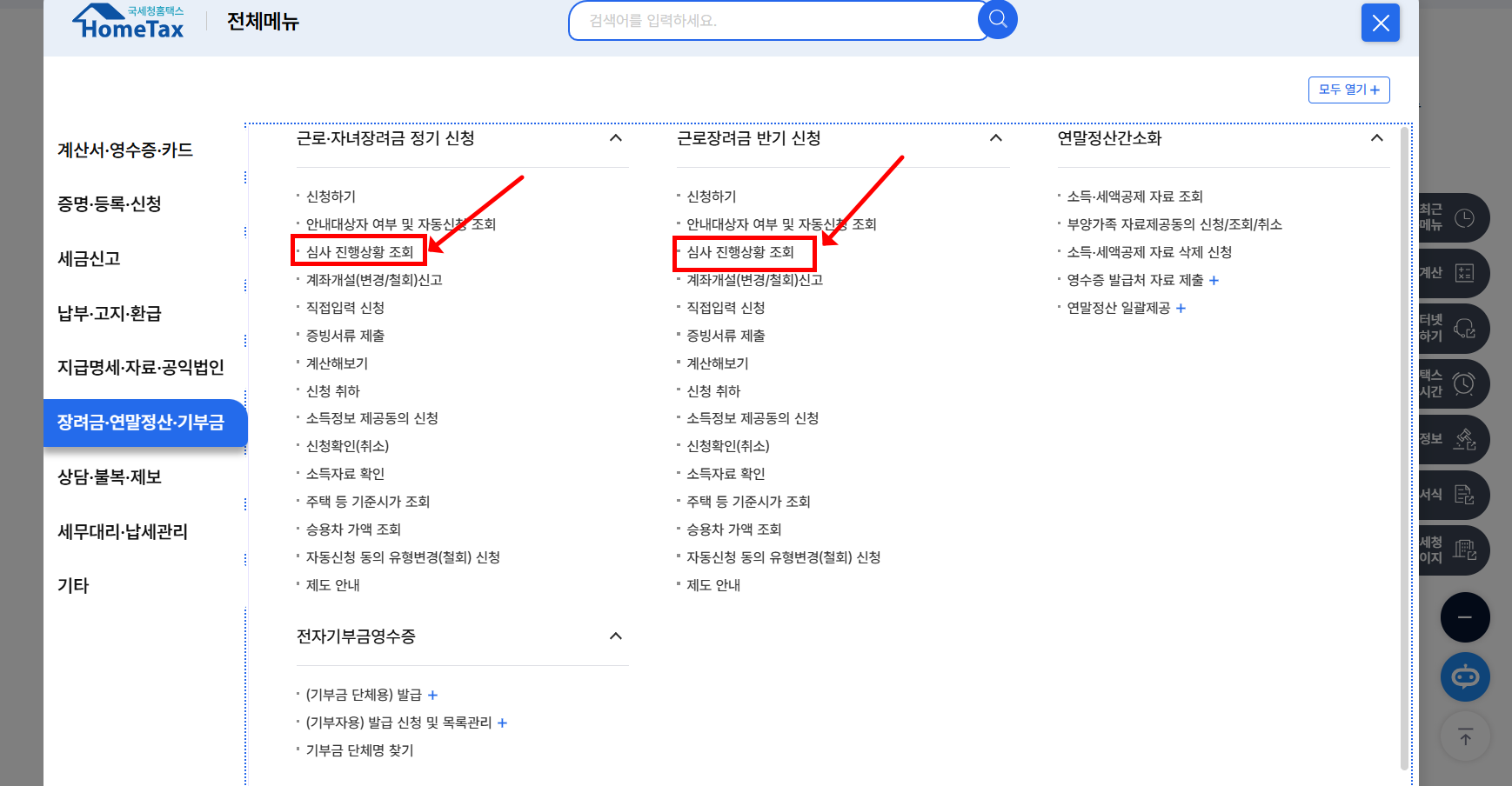
Task: Collapse the 근로·자녀장려금 정기 신청 section
Action: 616,137
